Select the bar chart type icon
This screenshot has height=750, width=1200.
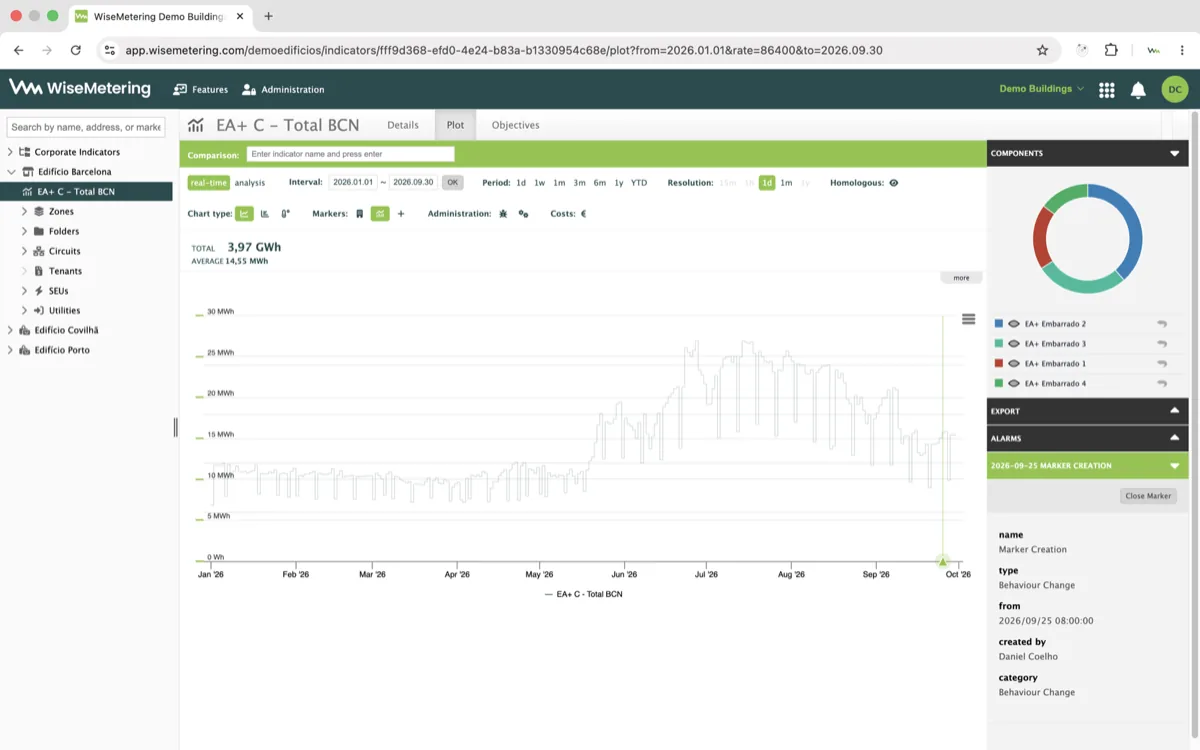tap(265, 214)
